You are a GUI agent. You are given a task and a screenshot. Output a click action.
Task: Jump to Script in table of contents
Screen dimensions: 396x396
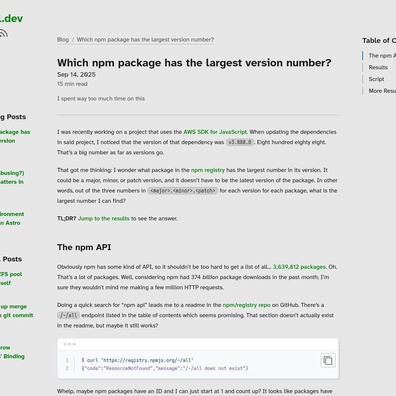click(376, 79)
